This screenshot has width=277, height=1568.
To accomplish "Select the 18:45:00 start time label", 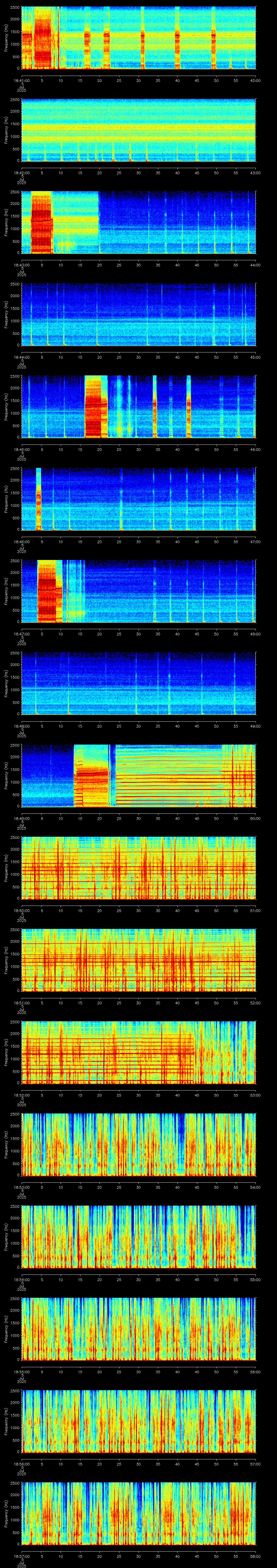I will pyautogui.click(x=21, y=449).
